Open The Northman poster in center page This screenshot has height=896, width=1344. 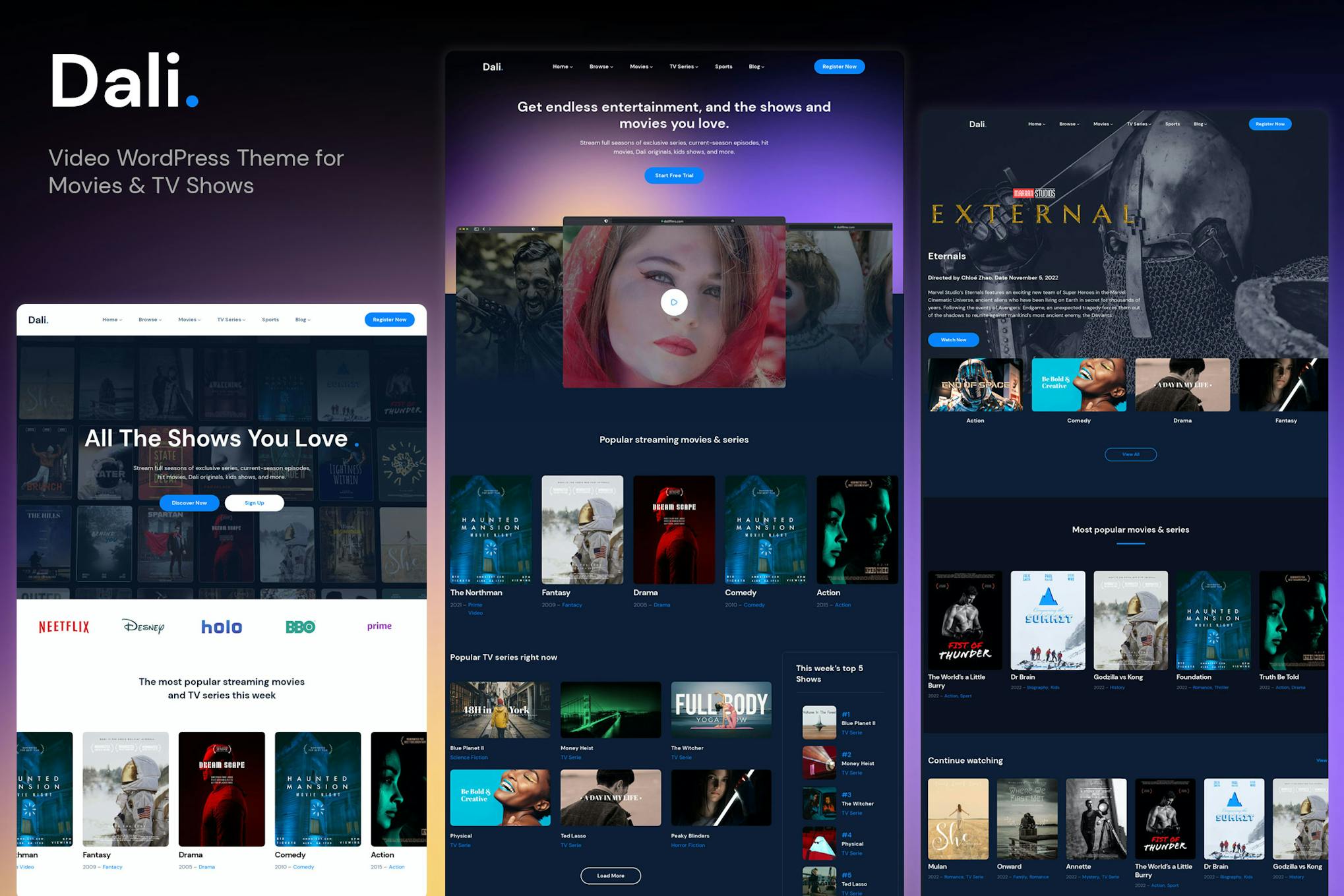pos(491,529)
